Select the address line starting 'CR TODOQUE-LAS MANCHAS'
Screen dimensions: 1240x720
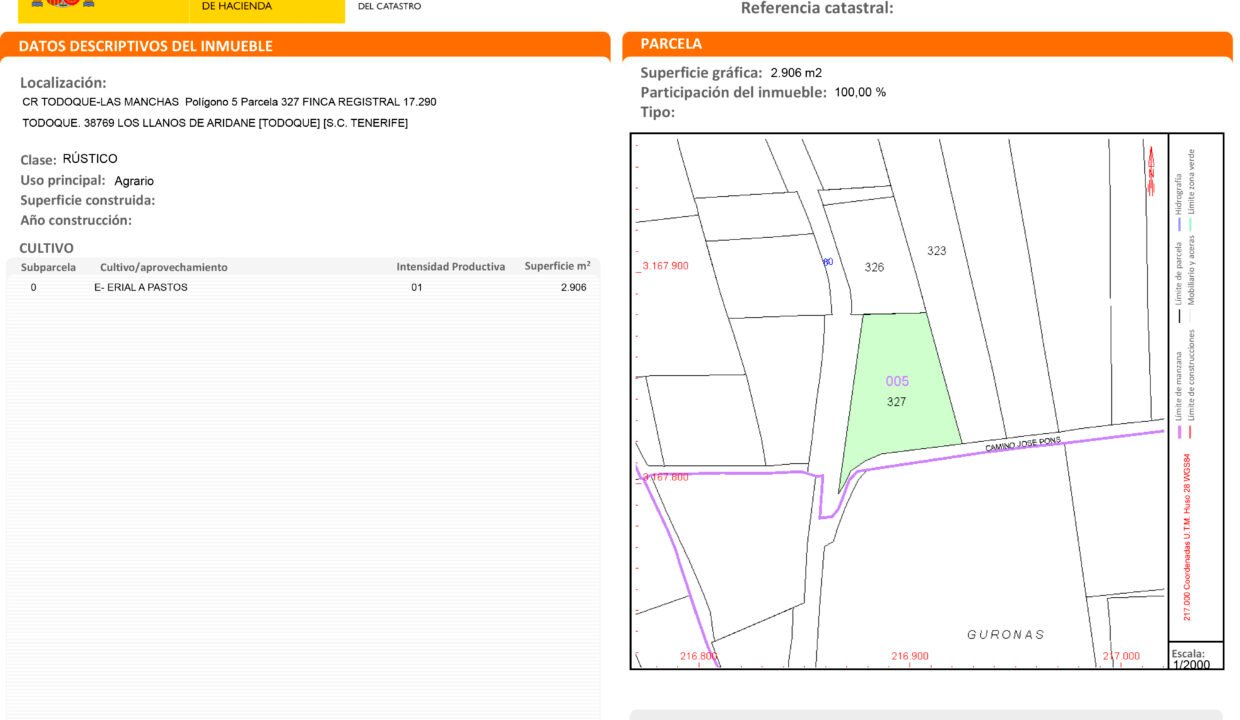[229, 102]
